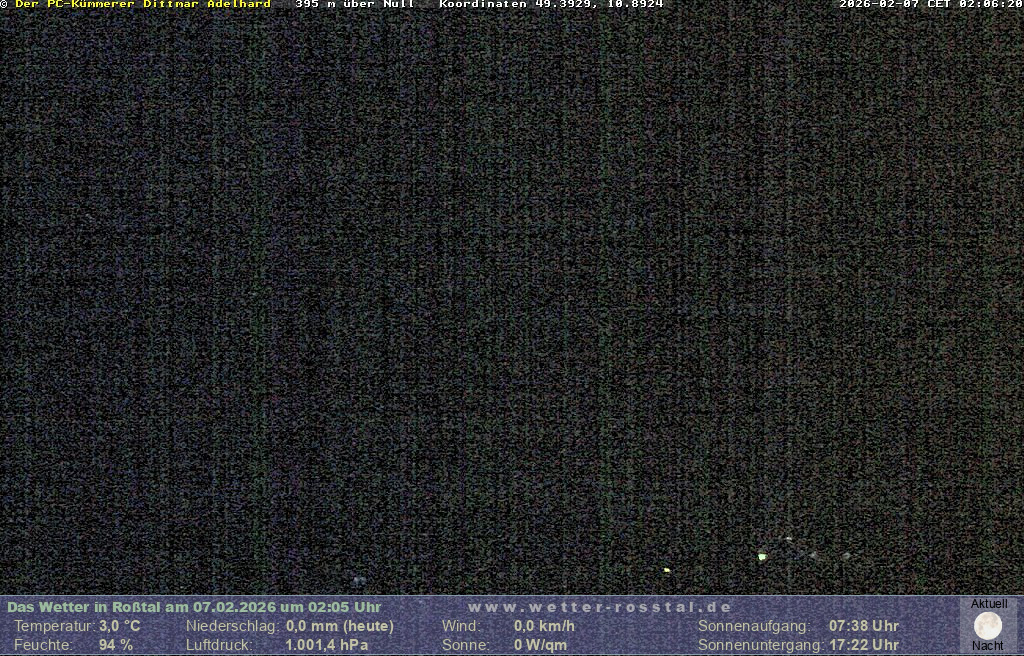Click the 'Aktuell' label above the moon
The image size is (1024, 656).
(989, 604)
